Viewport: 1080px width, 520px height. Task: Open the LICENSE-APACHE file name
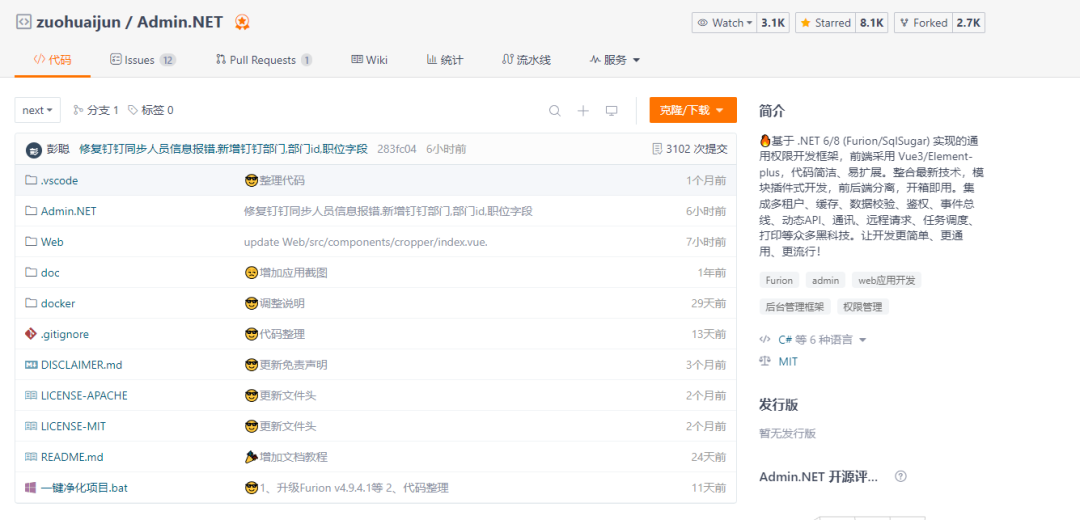coord(84,395)
